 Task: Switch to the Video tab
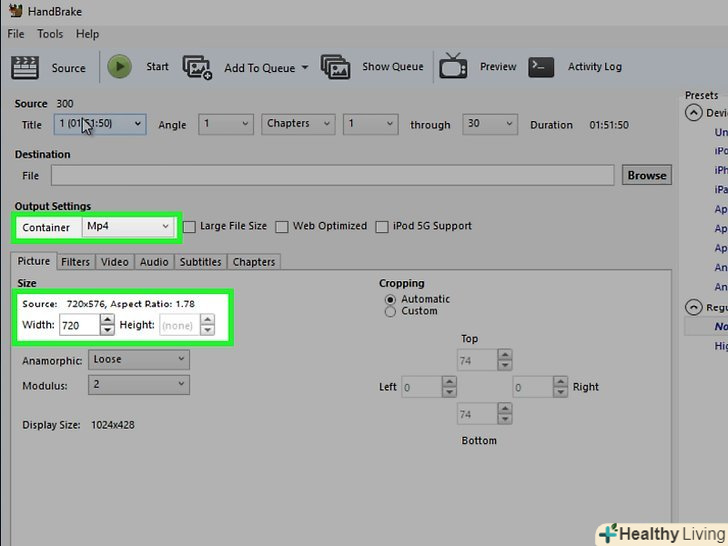115,262
